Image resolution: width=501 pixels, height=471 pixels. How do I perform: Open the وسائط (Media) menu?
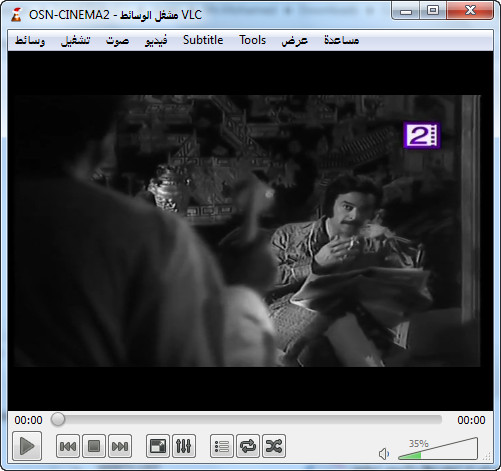pos(30,40)
